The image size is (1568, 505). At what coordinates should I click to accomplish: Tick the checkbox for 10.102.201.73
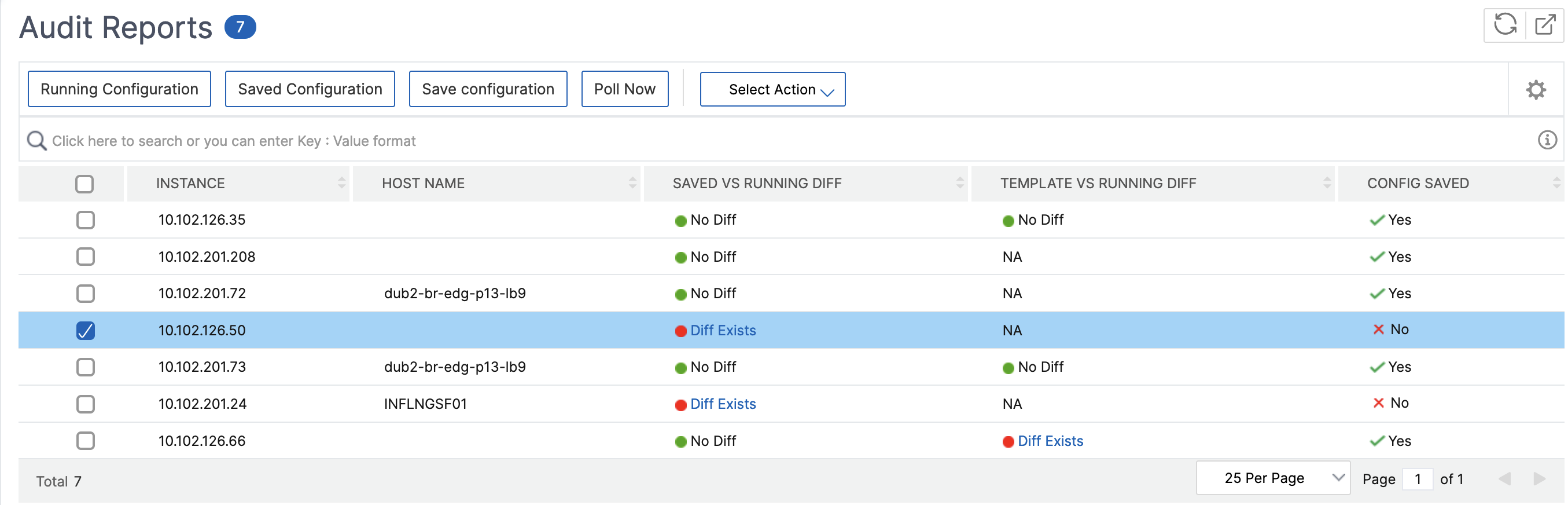pyautogui.click(x=85, y=367)
